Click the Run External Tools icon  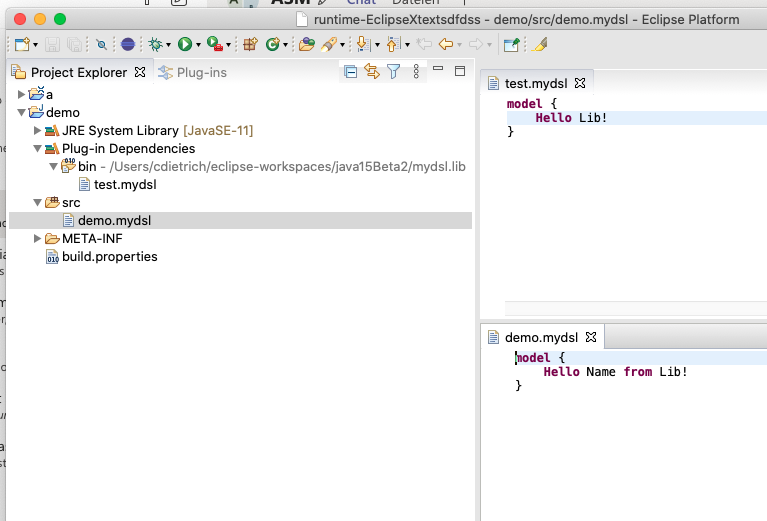(215, 44)
